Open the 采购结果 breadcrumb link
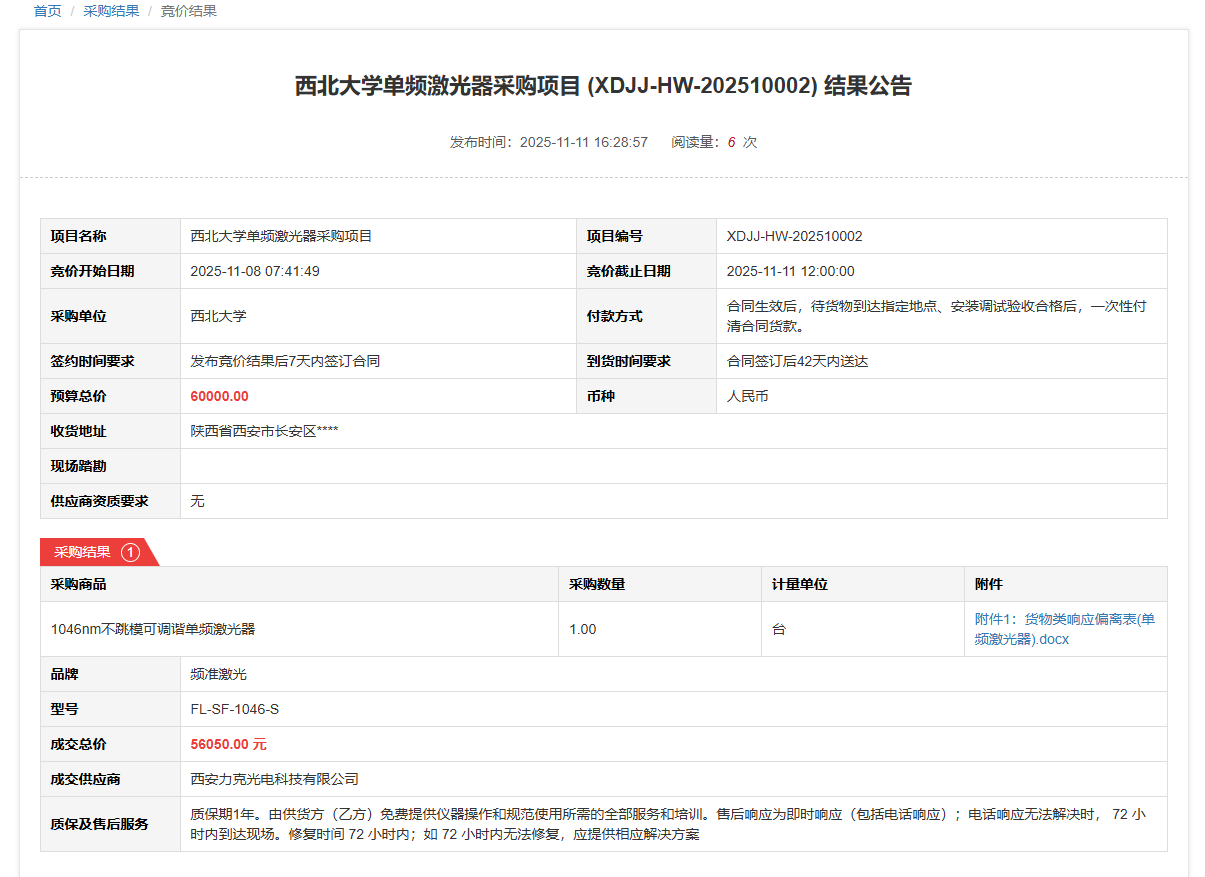The image size is (1205, 877). click(x=111, y=11)
